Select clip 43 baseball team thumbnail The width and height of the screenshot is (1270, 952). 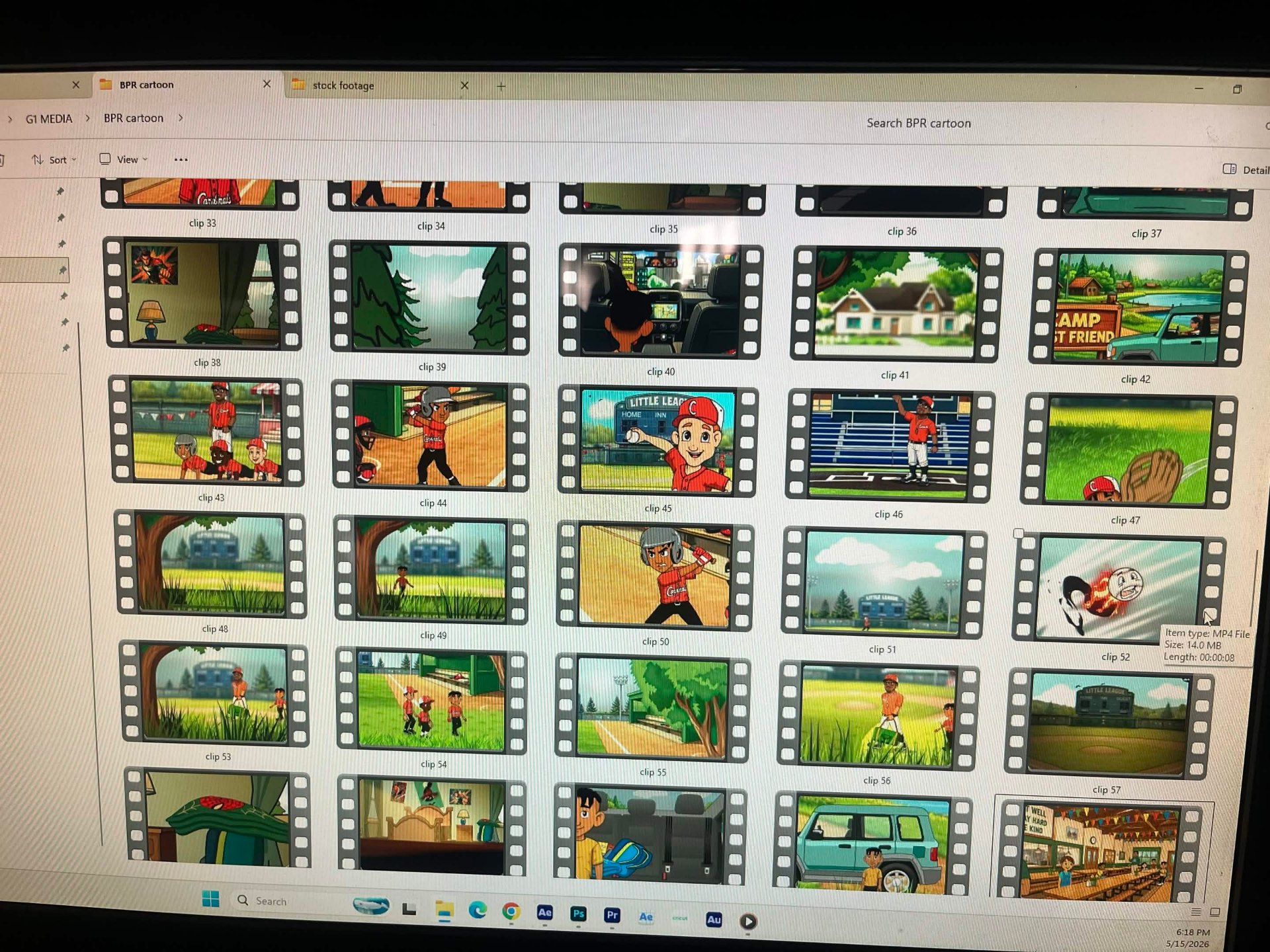tap(206, 430)
